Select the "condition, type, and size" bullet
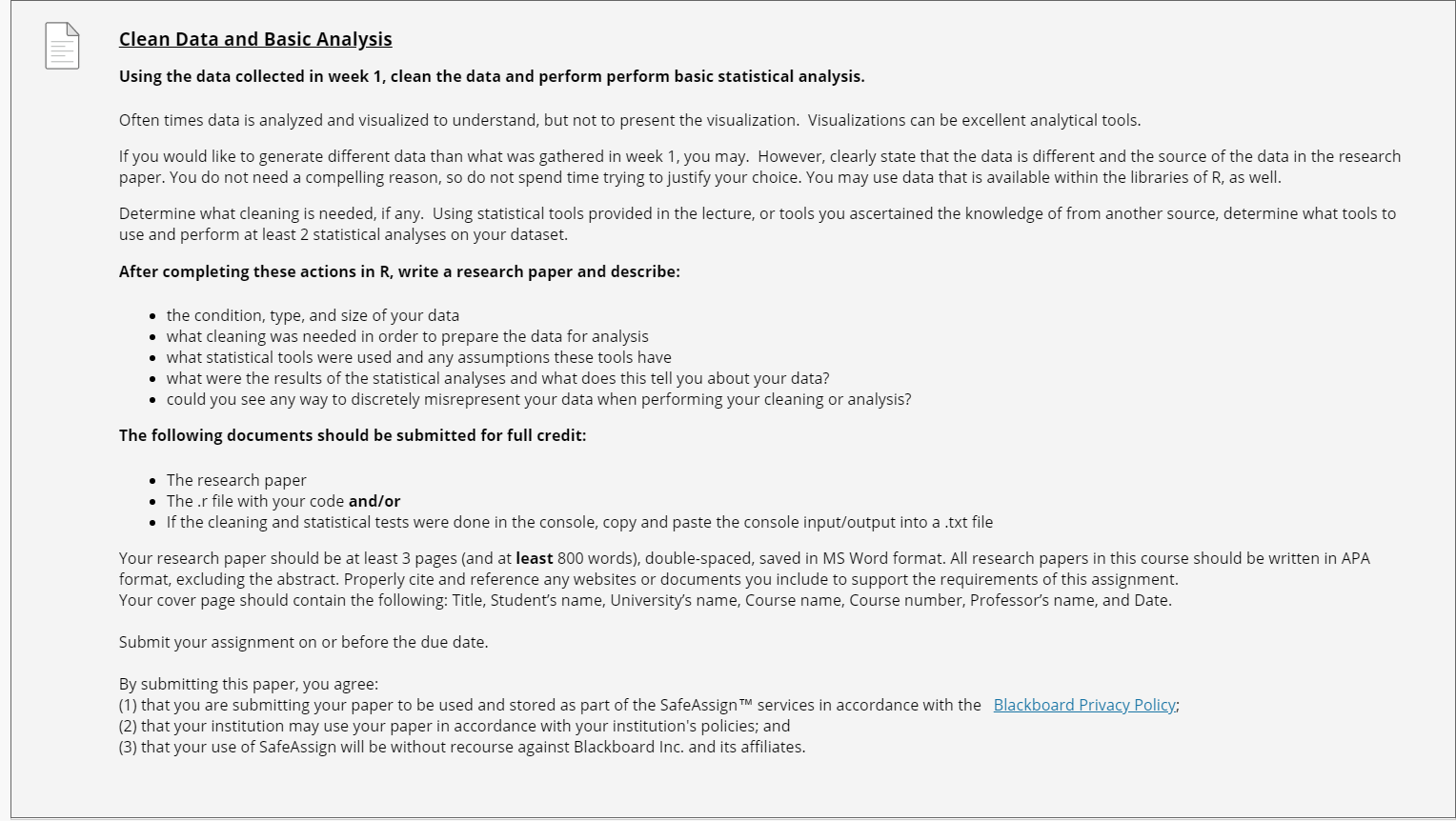This screenshot has width=1456, height=821. 313,315
